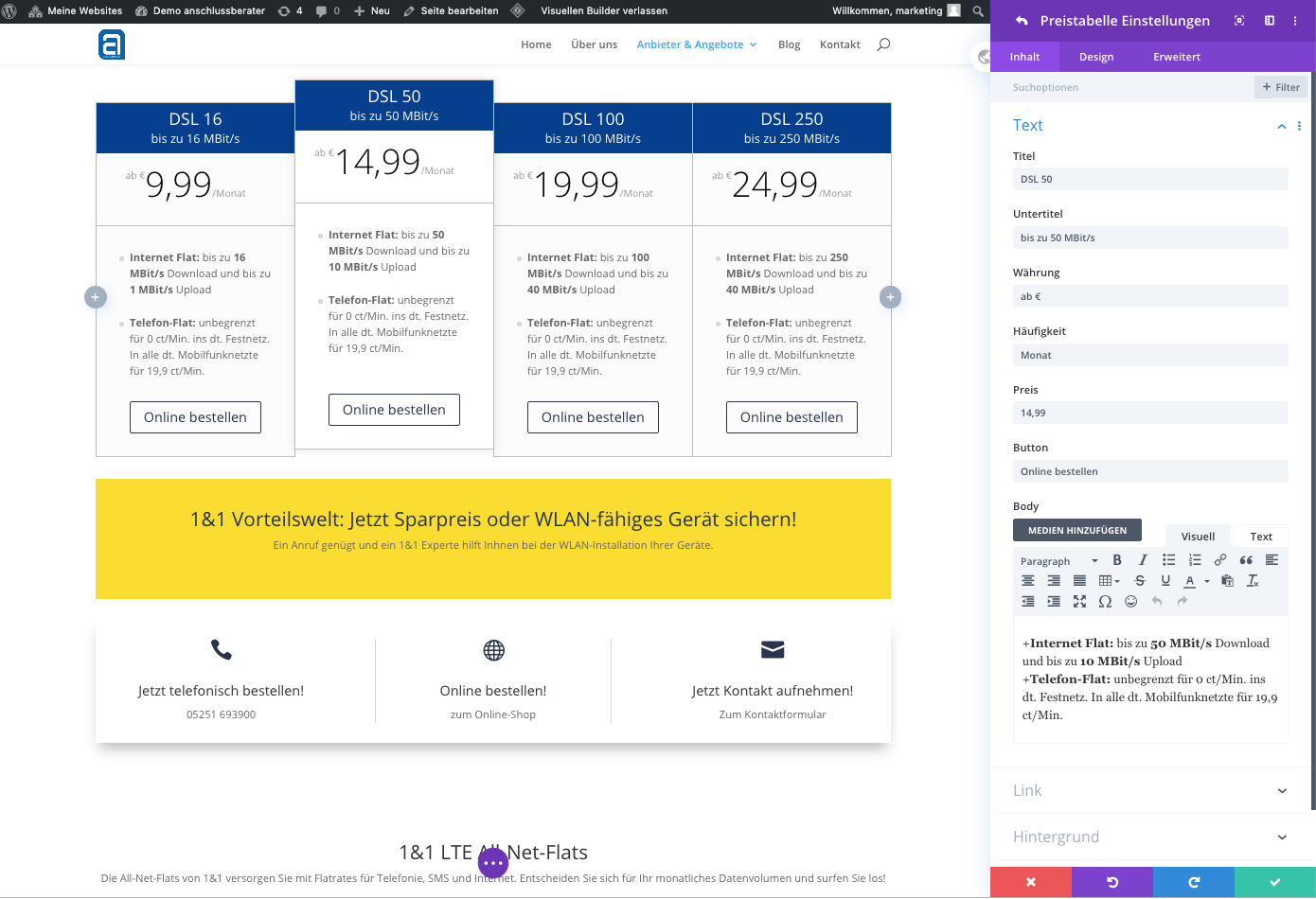Viewport: 1316px width, 899px height.
Task: Apply strikethrough formatting
Action: pyautogui.click(x=1140, y=581)
